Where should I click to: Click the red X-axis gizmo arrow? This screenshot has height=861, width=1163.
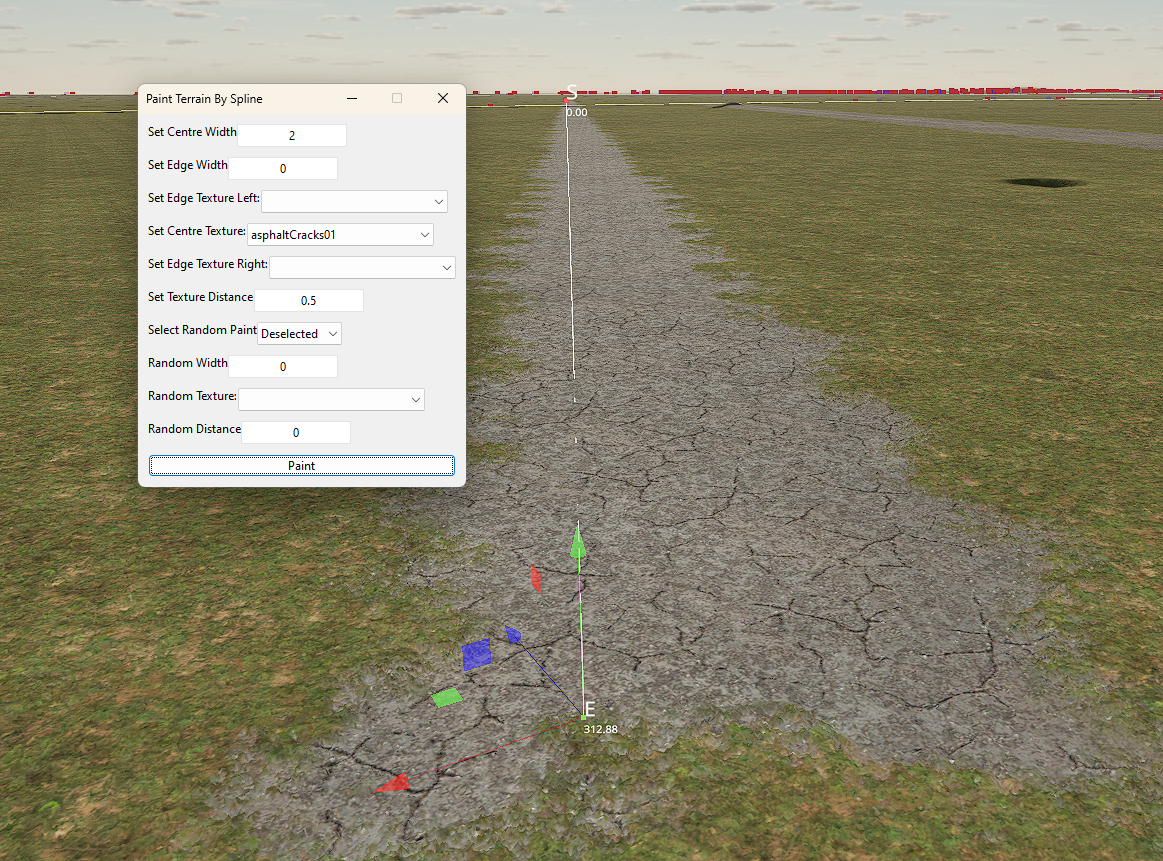pyautogui.click(x=392, y=783)
